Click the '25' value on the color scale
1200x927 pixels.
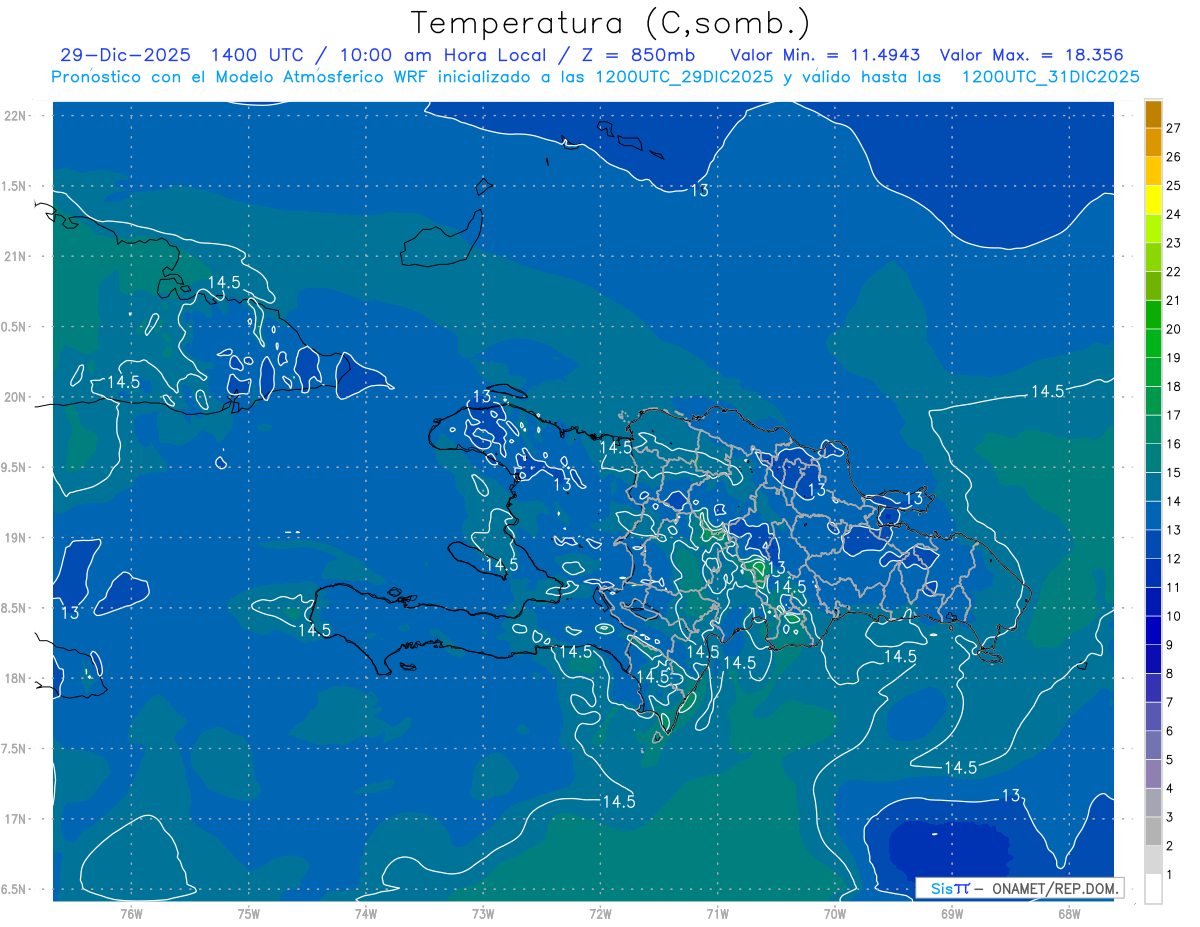tap(1173, 185)
